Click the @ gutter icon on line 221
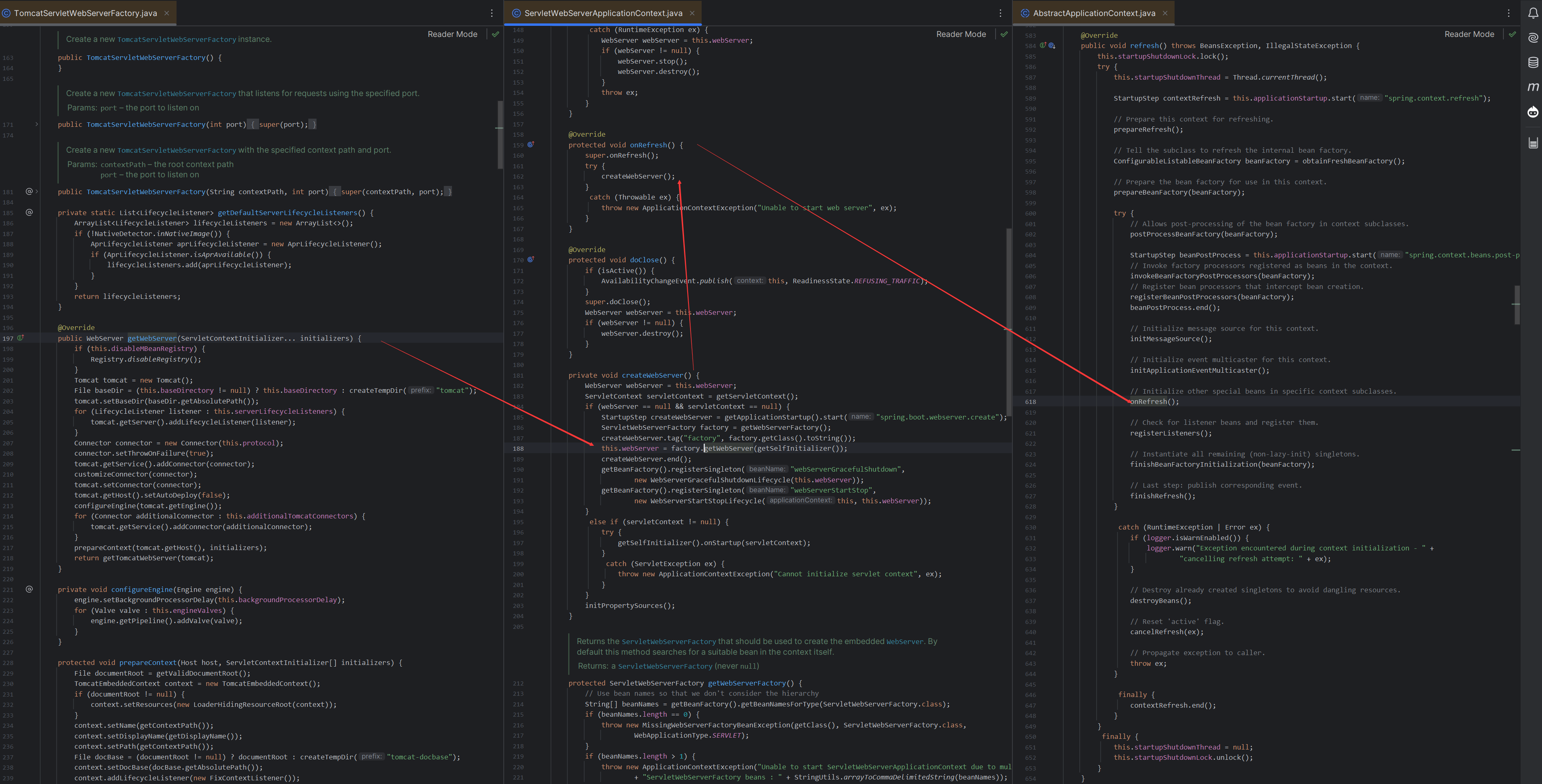The width and height of the screenshot is (1542, 784). [29, 589]
